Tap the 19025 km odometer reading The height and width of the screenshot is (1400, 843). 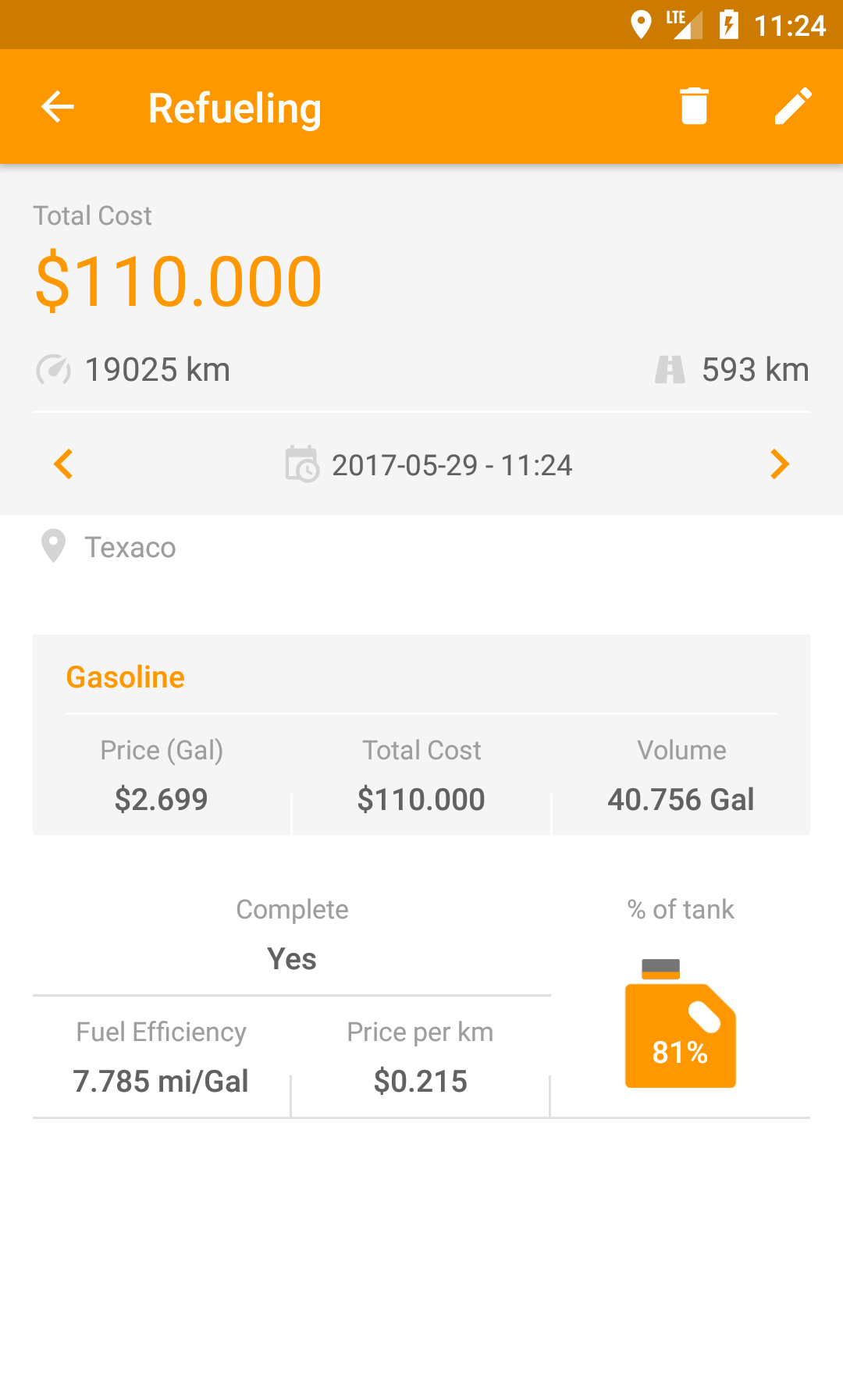157,370
